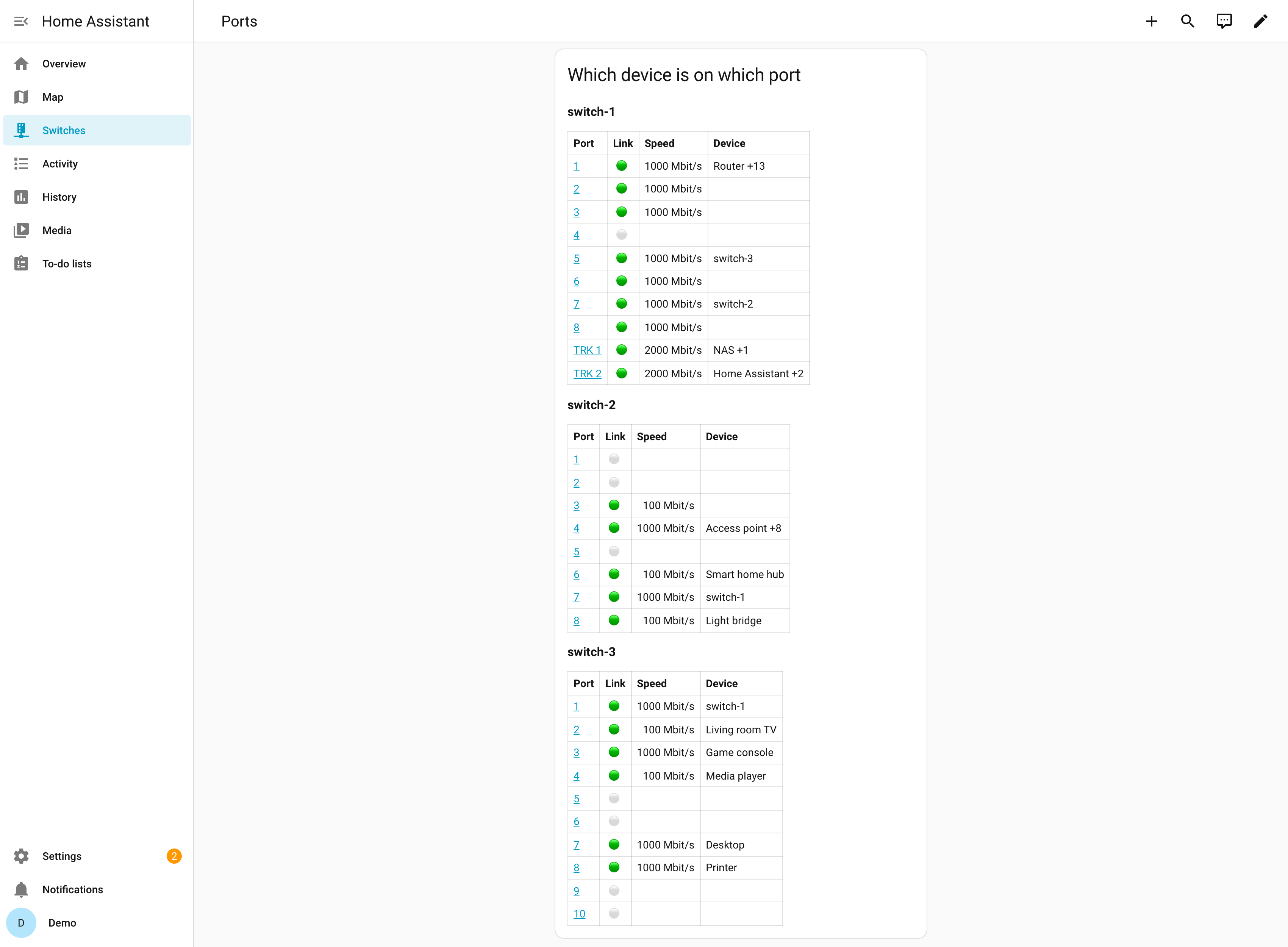This screenshot has height=947, width=1288.
Task: Click green link dot for Smart home hub
Action: [x=614, y=574]
